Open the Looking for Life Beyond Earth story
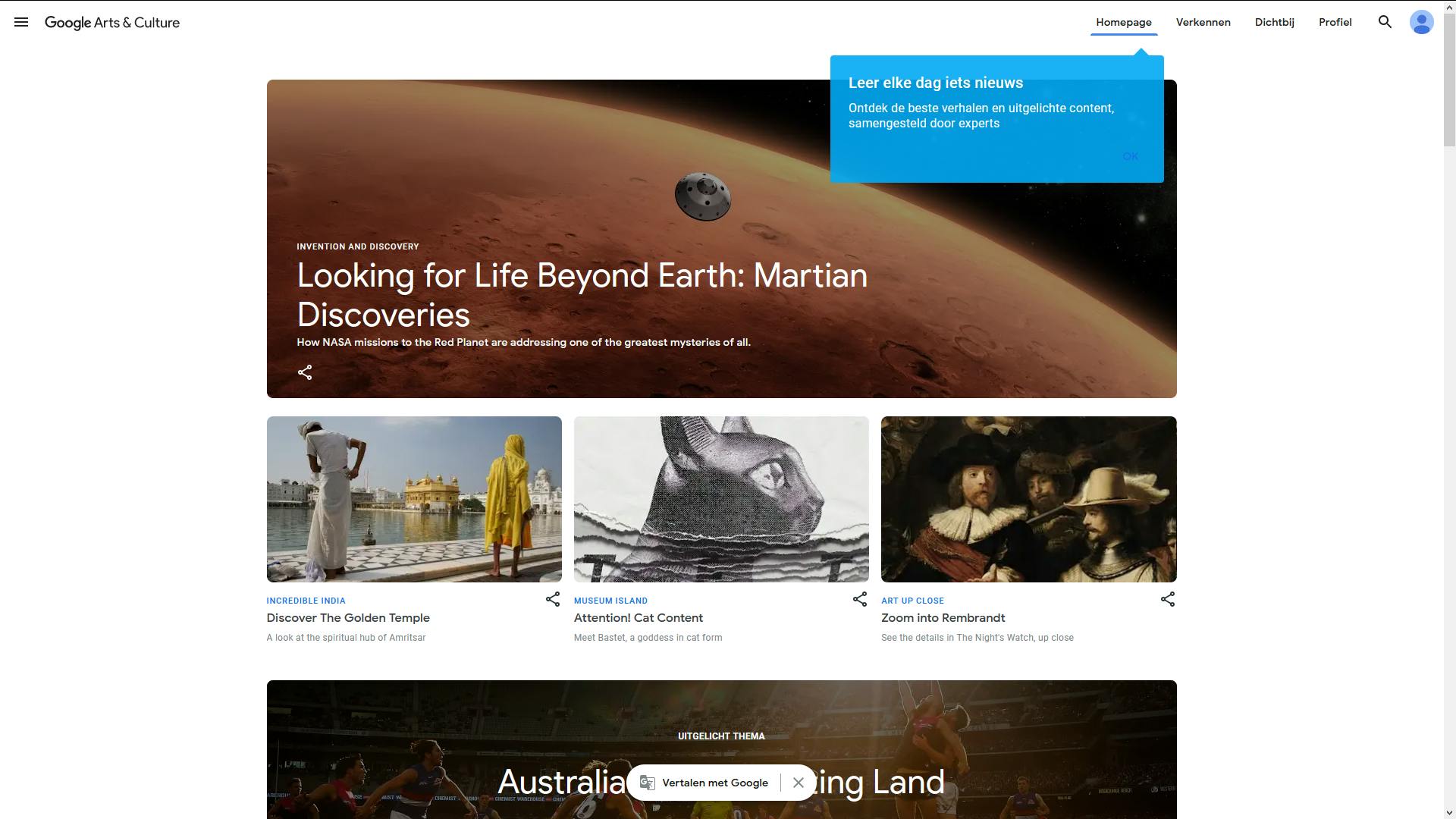This screenshot has width=1456, height=819. pyautogui.click(x=582, y=295)
